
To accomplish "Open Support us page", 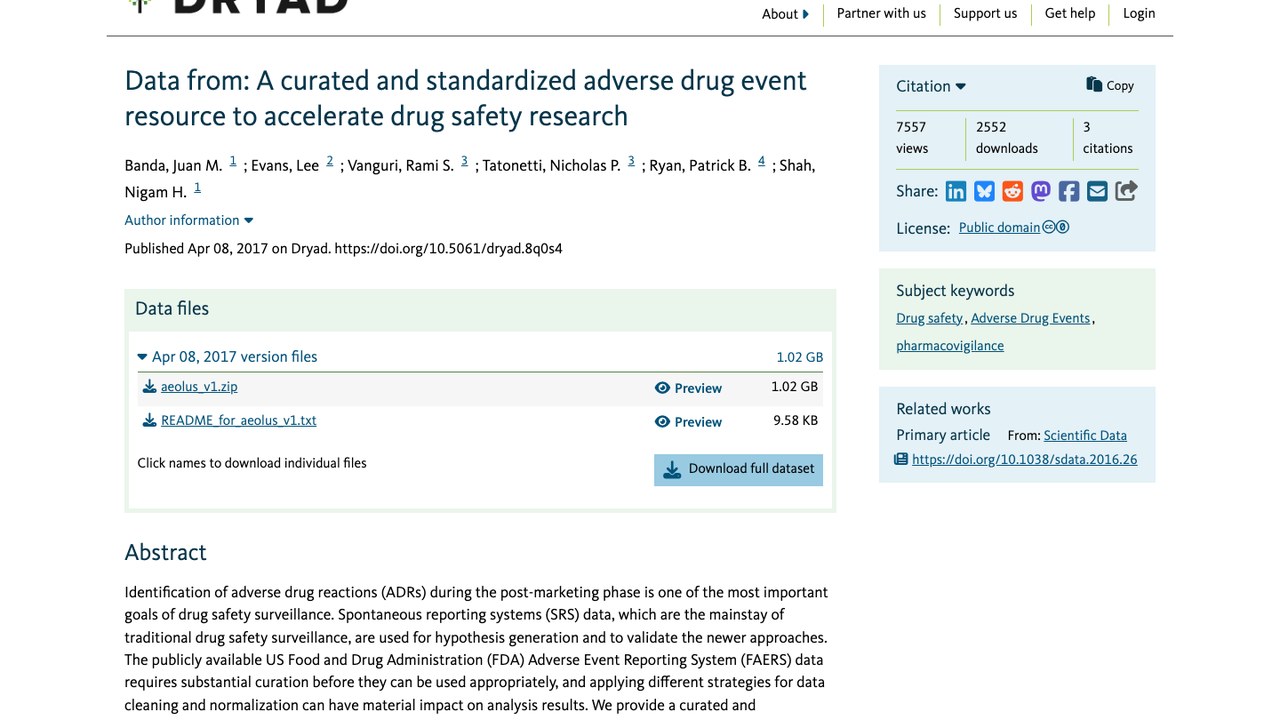I will (x=985, y=13).
